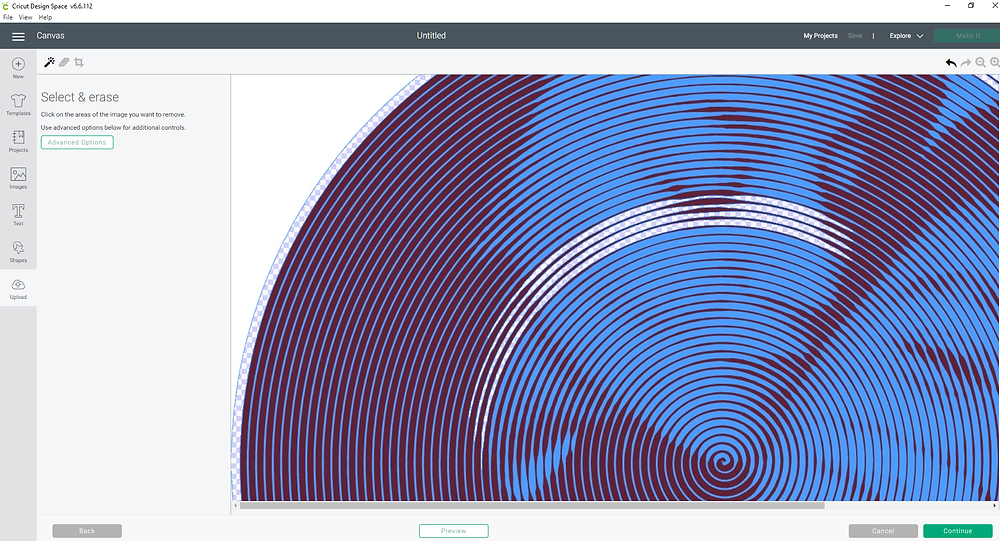Image resolution: width=1000 pixels, height=541 pixels.
Task: Open the Images library
Action: click(x=18, y=178)
